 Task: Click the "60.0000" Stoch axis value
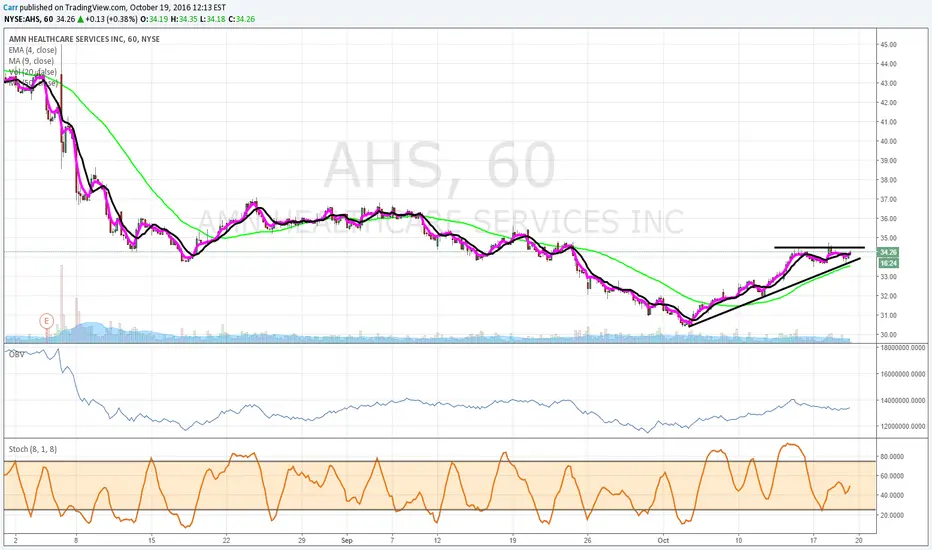892,476
